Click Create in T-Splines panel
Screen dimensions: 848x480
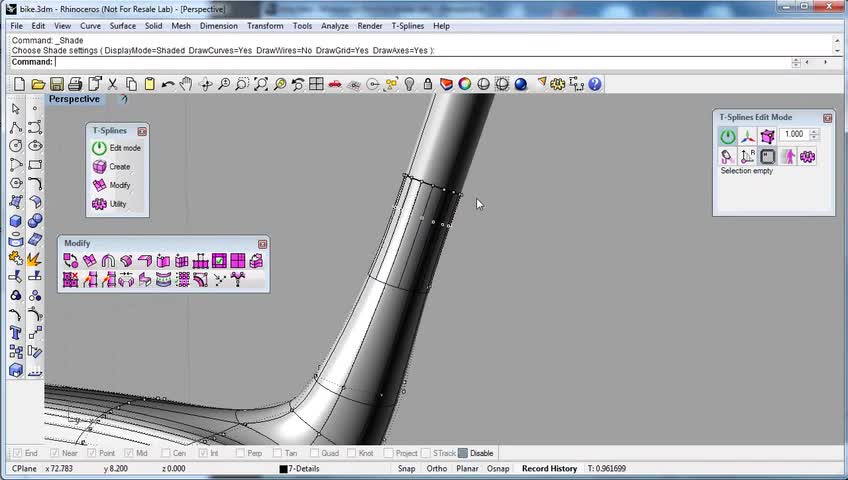pos(111,166)
